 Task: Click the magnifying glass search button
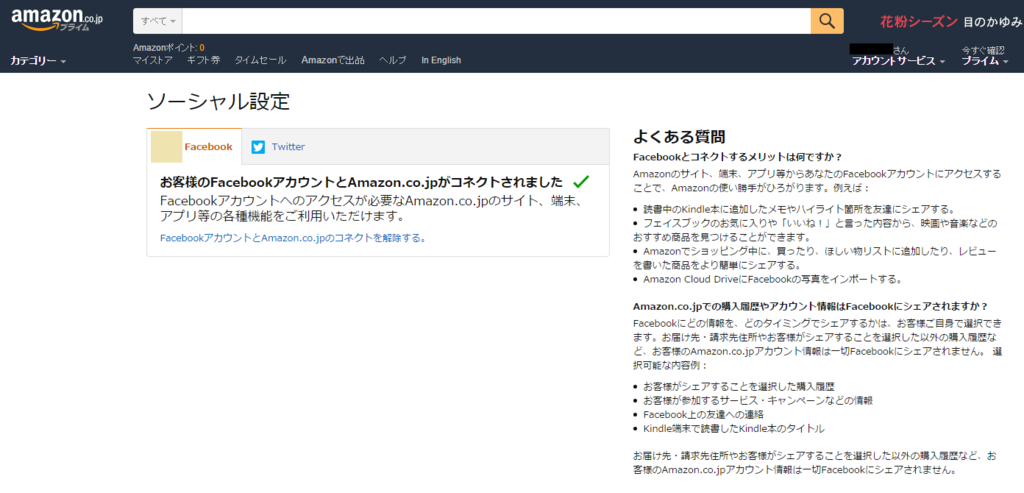tap(827, 21)
